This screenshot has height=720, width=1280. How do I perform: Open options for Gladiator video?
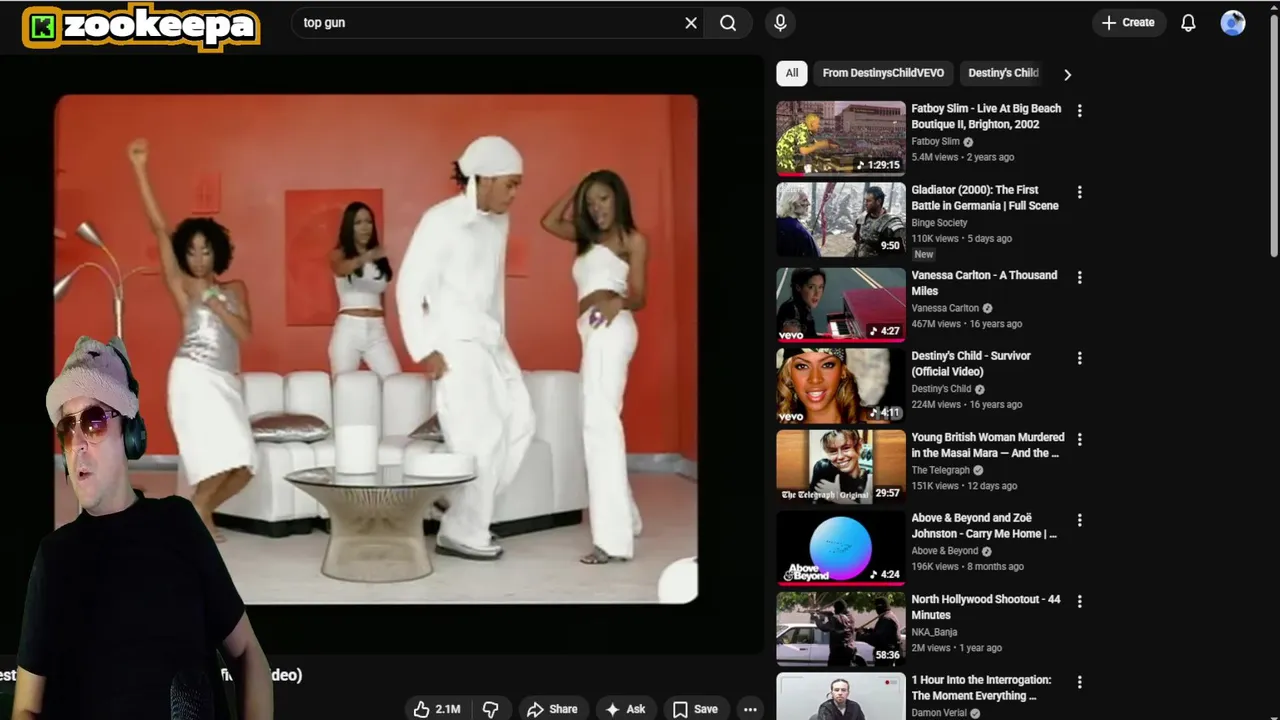pos(1079,192)
